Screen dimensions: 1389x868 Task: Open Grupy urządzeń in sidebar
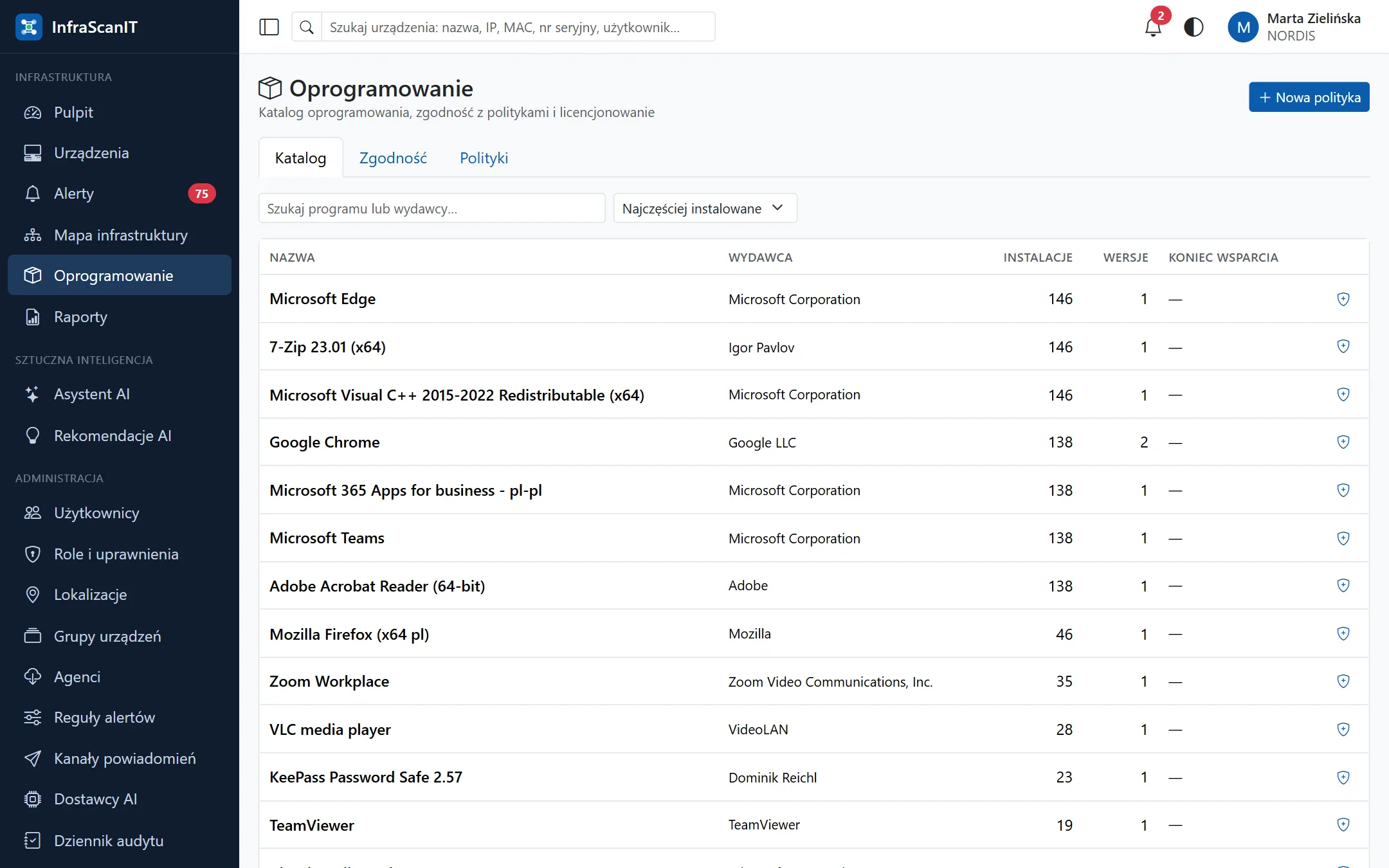[x=120, y=637]
